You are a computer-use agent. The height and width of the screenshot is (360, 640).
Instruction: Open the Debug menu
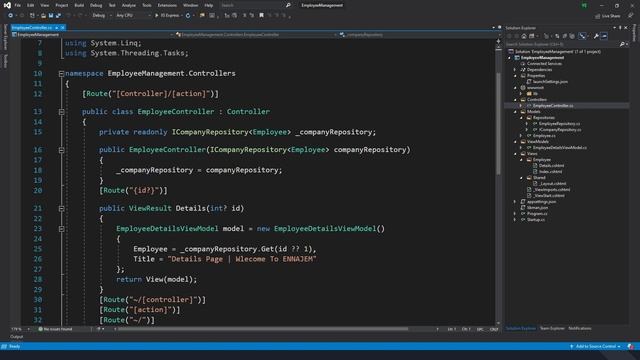(x=96, y=5)
